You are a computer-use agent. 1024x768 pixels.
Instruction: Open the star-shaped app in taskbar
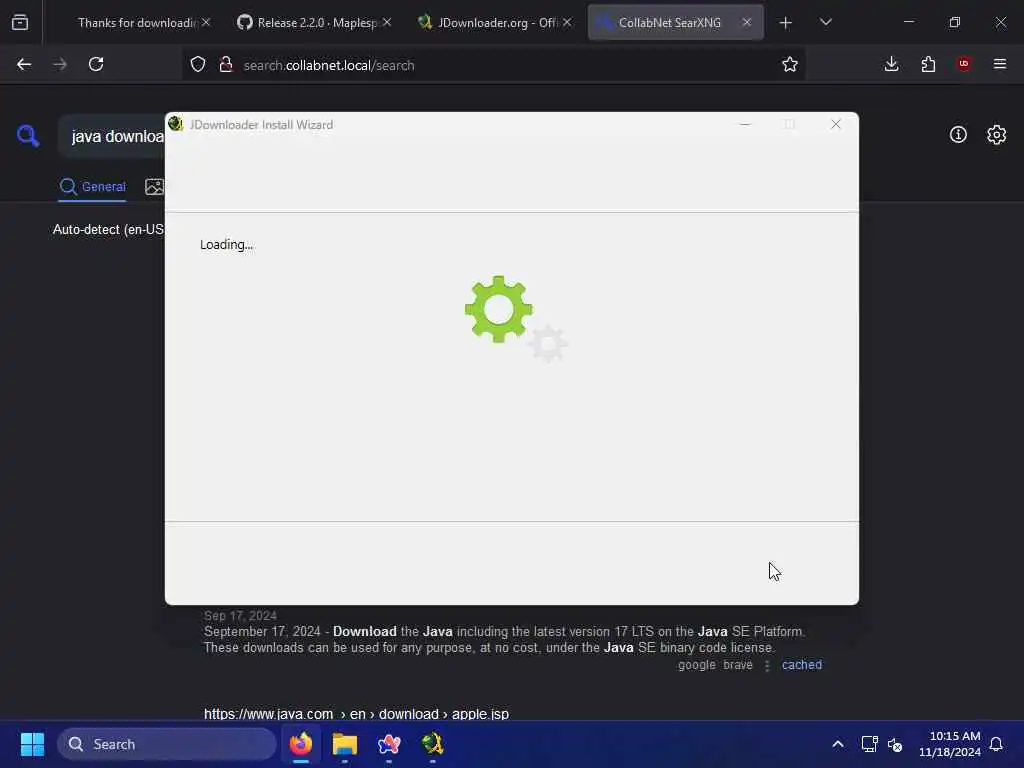tap(389, 744)
